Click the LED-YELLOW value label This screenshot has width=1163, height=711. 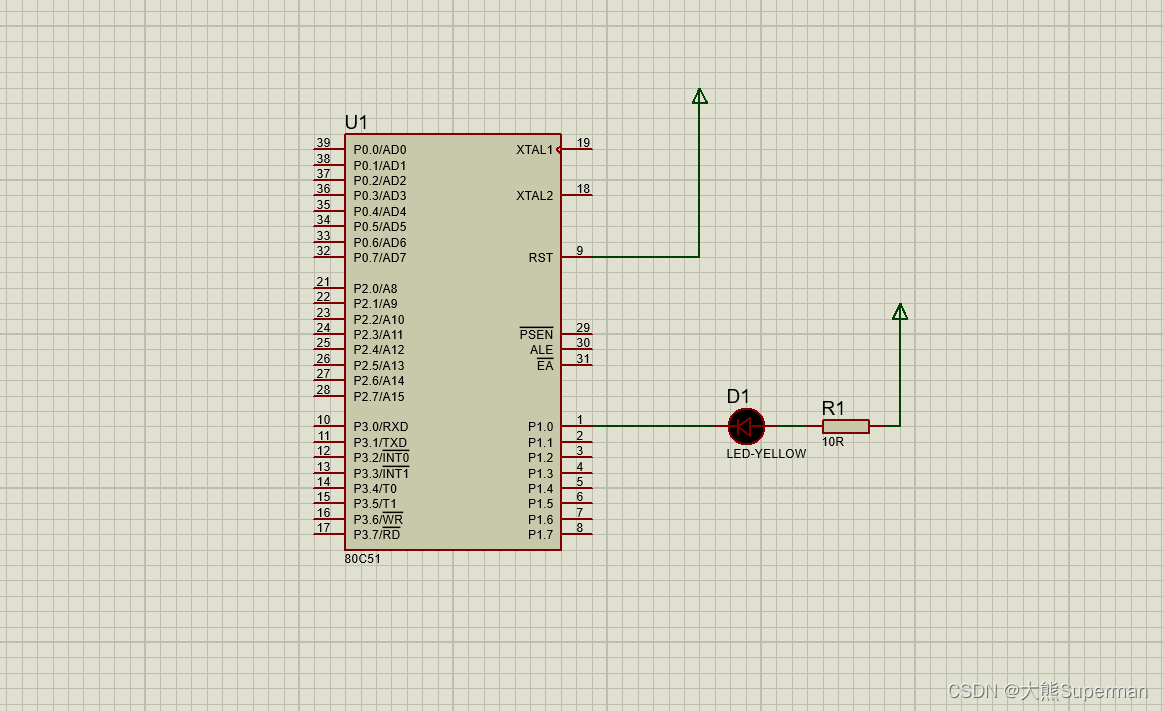pyautogui.click(x=766, y=454)
